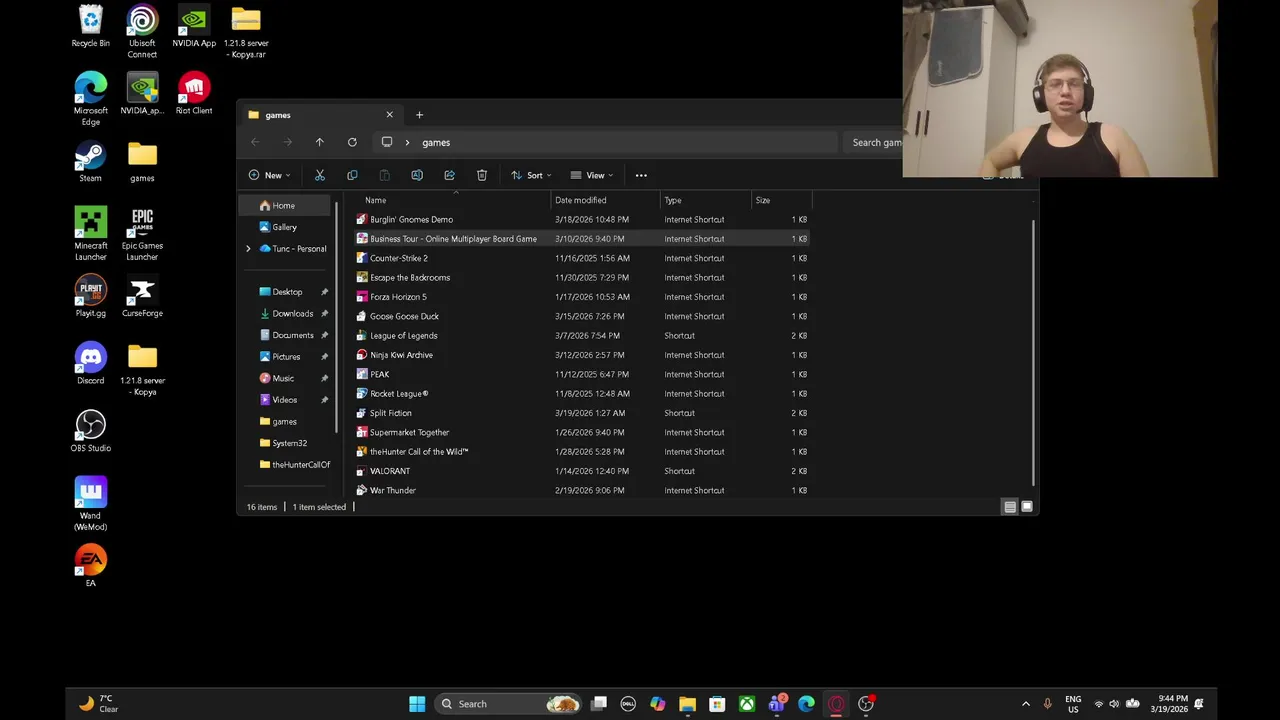Click the Share icon in Explorer toolbar
The image size is (1280, 720).
point(449,175)
